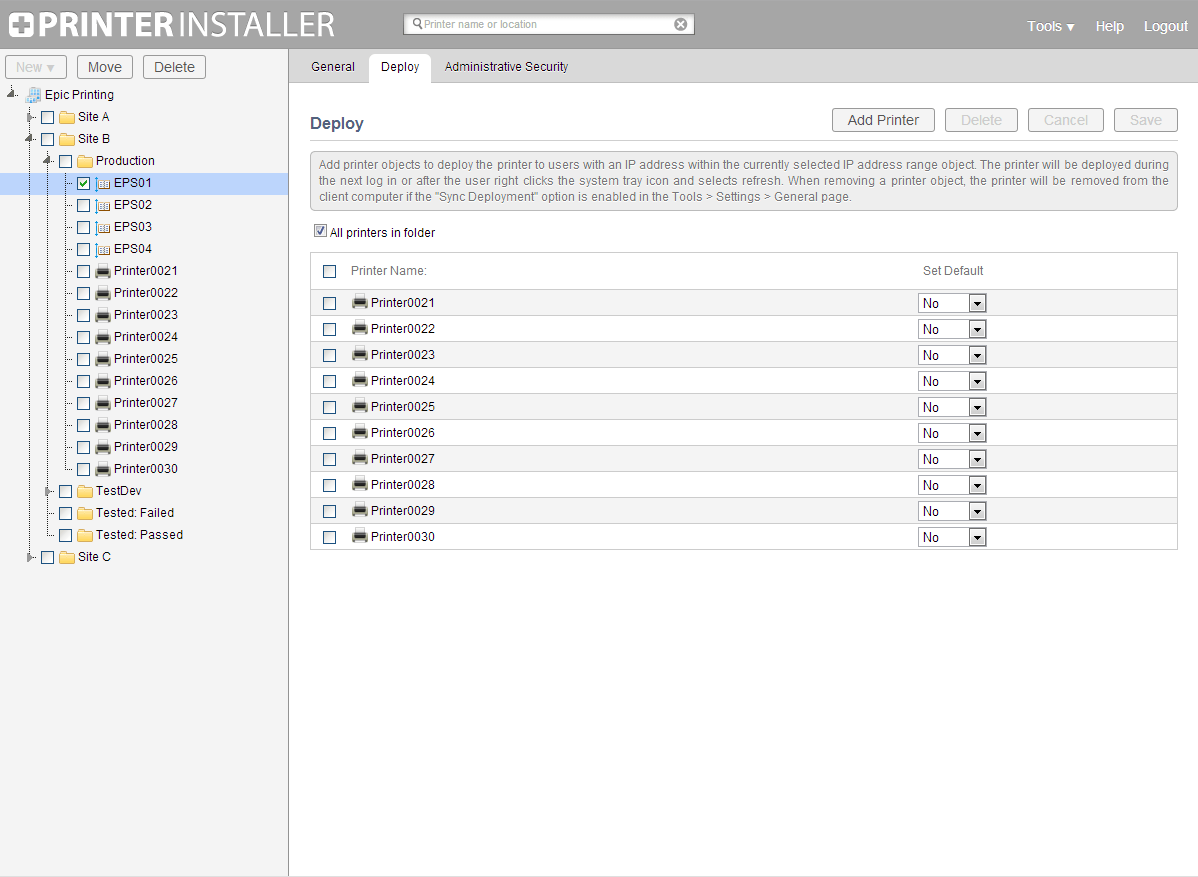
Task: Open the Tools menu
Action: pos(1050,26)
